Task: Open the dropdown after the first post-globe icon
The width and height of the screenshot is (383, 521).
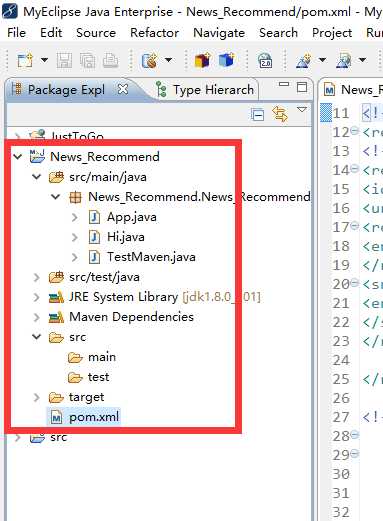Action: pyautogui.click(x=322, y=60)
